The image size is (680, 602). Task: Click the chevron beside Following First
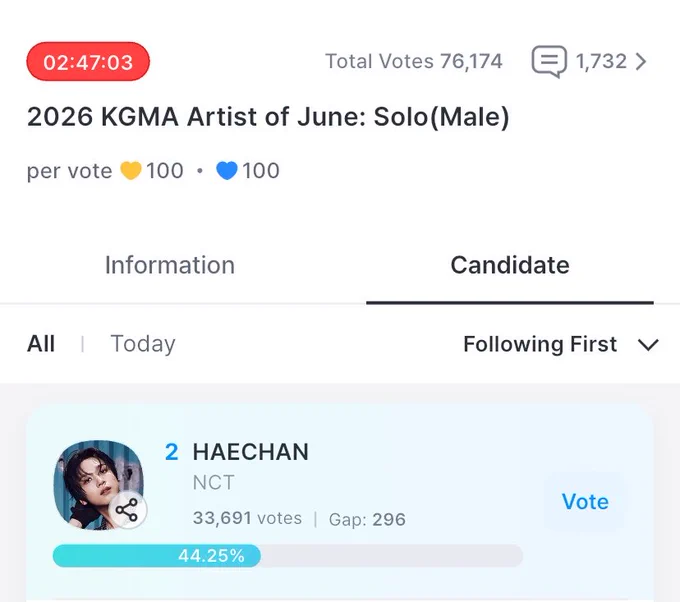point(648,345)
